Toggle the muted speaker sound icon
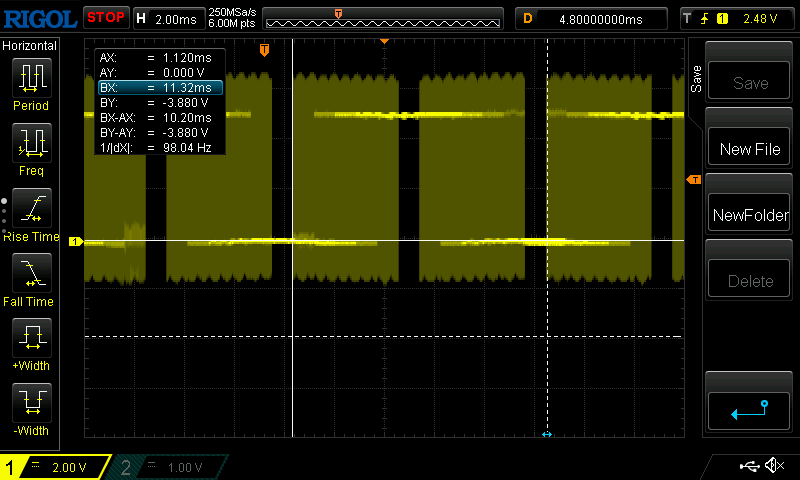Viewport: 800px width, 480px height. (774, 465)
